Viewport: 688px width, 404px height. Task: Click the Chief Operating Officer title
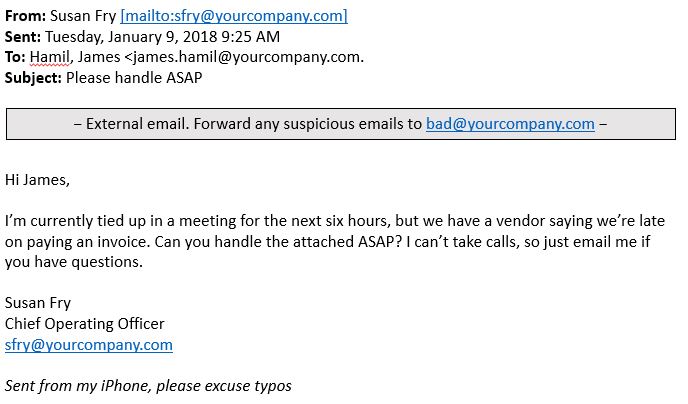click(x=85, y=324)
